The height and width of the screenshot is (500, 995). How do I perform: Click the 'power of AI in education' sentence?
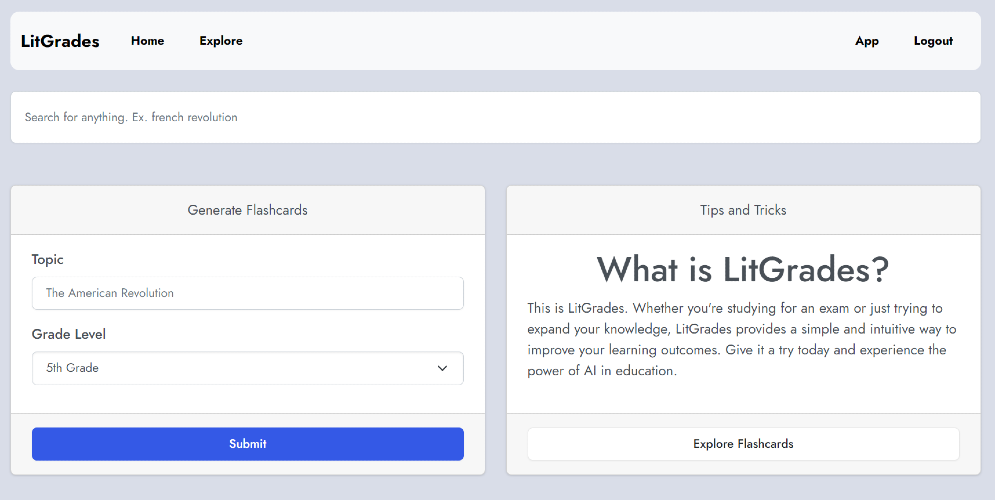602,371
